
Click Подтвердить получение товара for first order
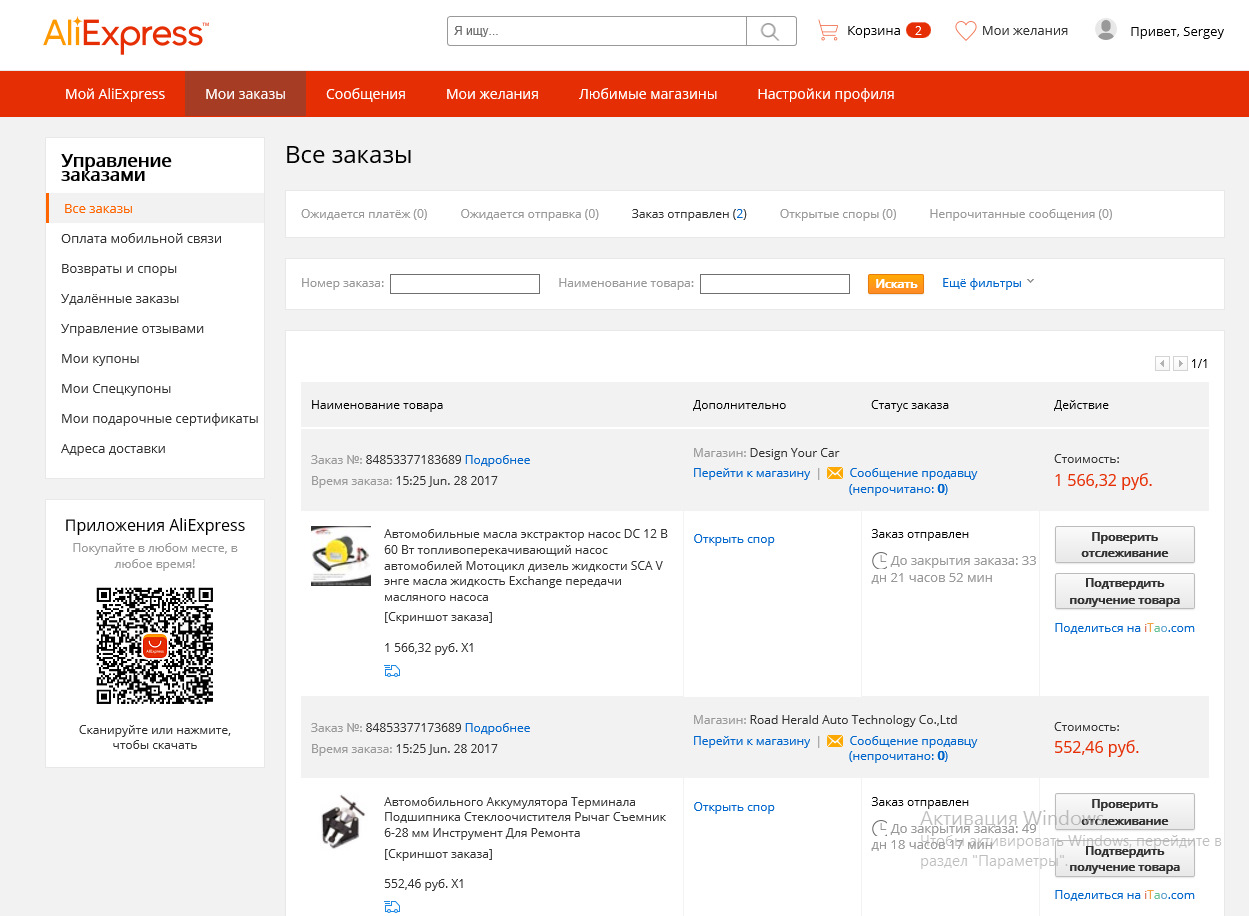(1125, 591)
